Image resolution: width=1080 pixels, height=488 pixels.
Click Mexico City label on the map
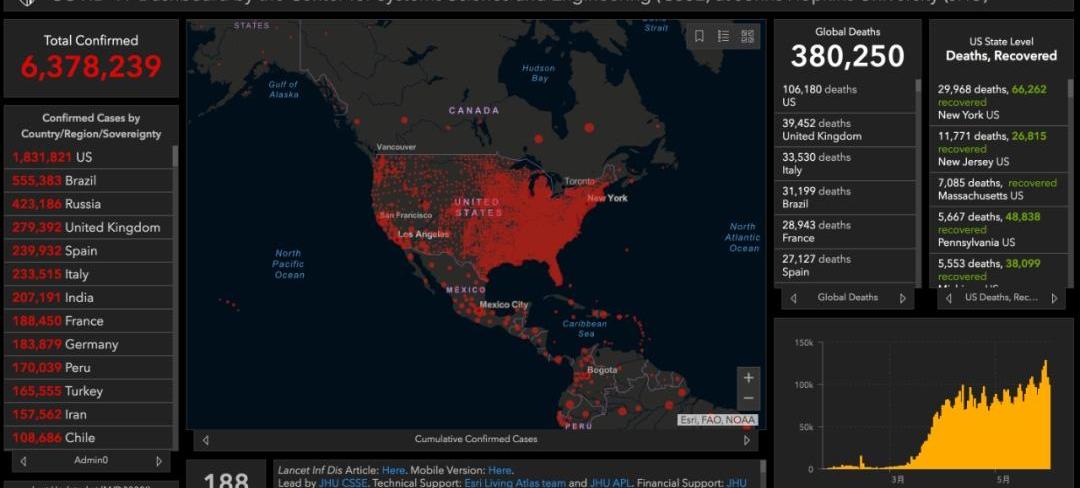(x=503, y=304)
